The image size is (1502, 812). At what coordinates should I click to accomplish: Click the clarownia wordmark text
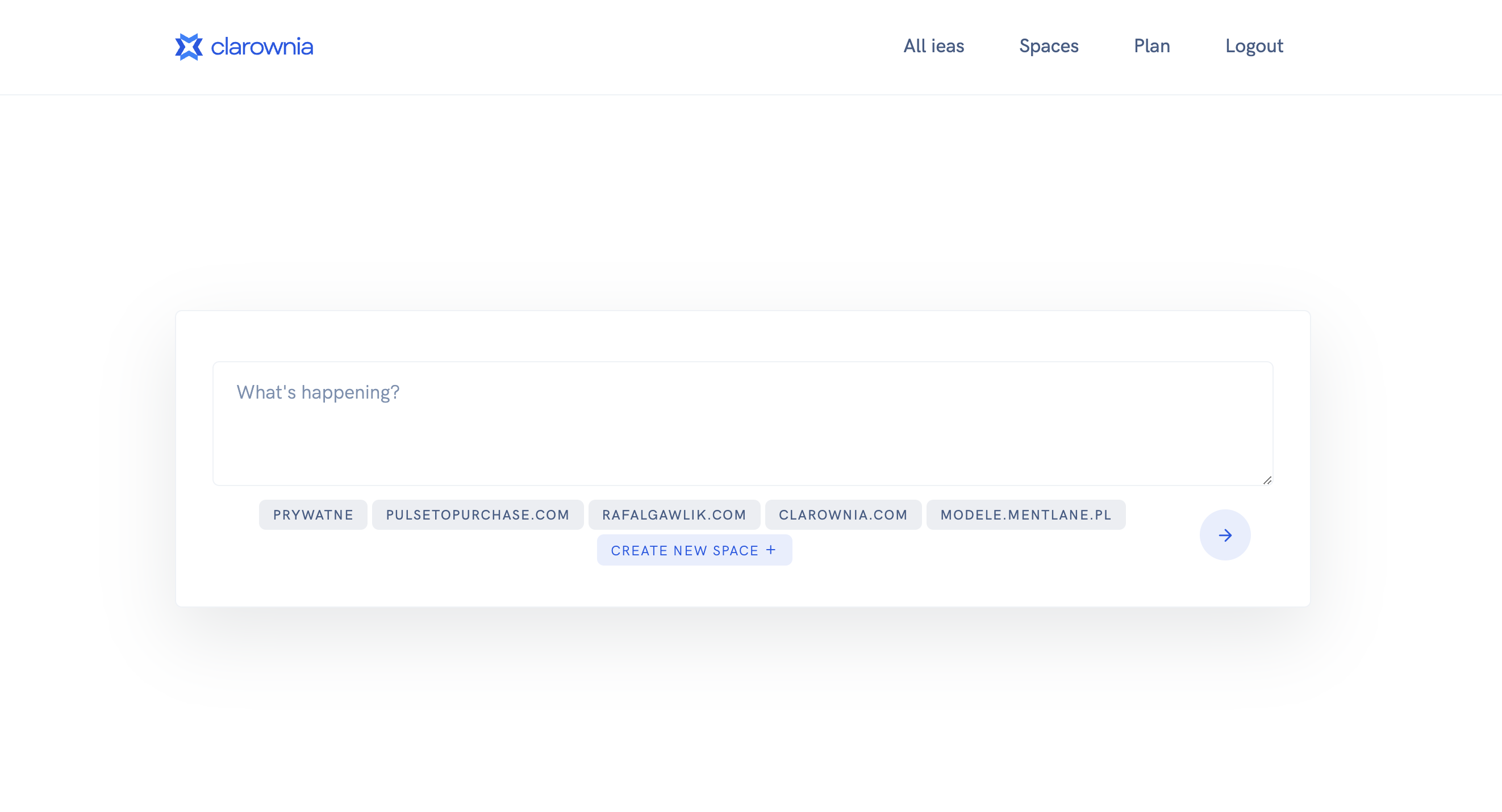[x=262, y=47]
